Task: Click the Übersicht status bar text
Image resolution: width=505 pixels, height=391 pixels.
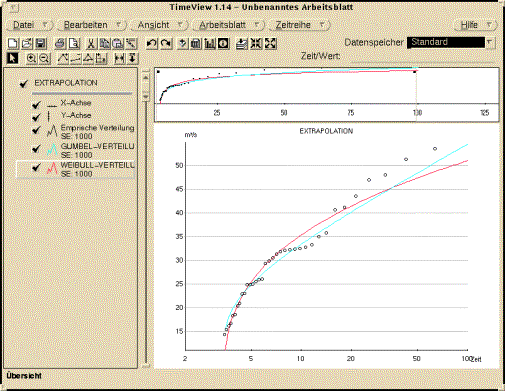Action: click(24, 376)
